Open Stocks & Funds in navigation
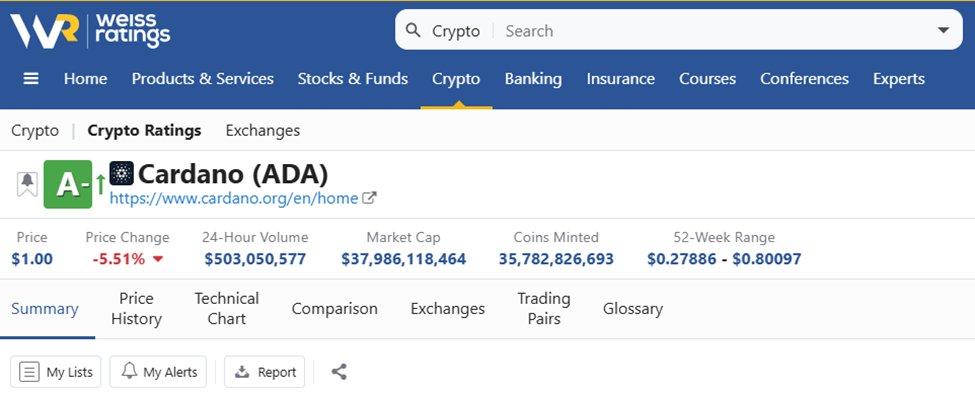This screenshot has width=975, height=395. point(353,79)
